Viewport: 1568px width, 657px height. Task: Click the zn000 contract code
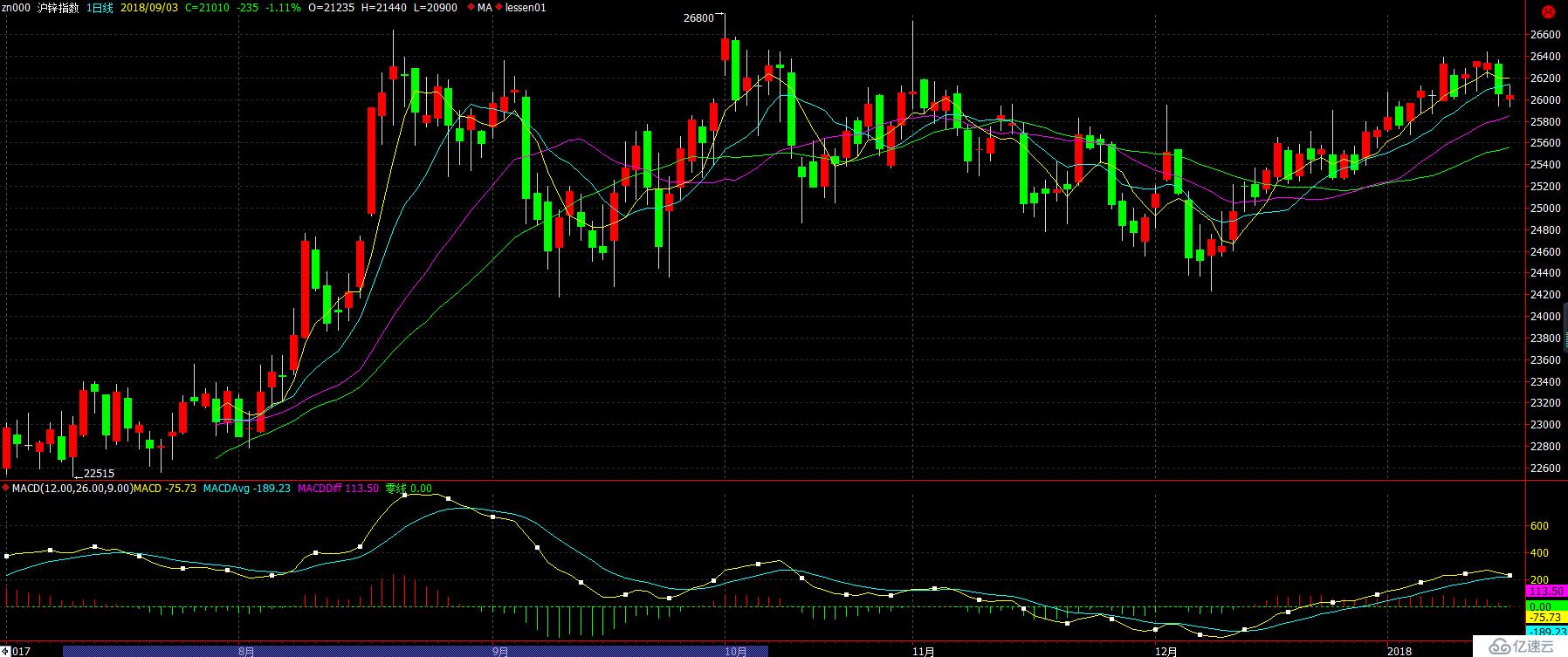(x=17, y=8)
